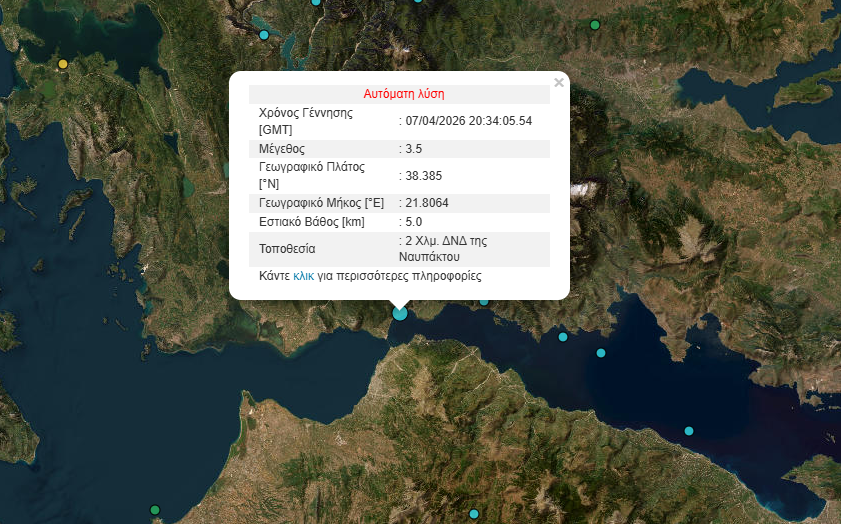Image resolution: width=841 pixels, height=524 pixels.
Task: Click the left cyan marker of the gulf pair
Action: coord(563,337)
